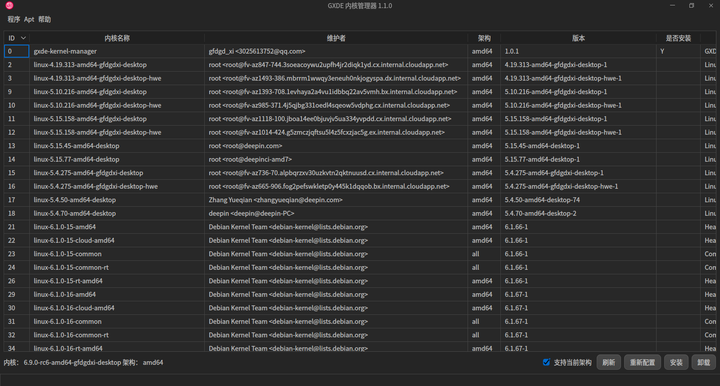The height and width of the screenshot is (386, 720).
Task: Select linux-6.1.0-16-amd64 kernel name
Action: point(65,294)
